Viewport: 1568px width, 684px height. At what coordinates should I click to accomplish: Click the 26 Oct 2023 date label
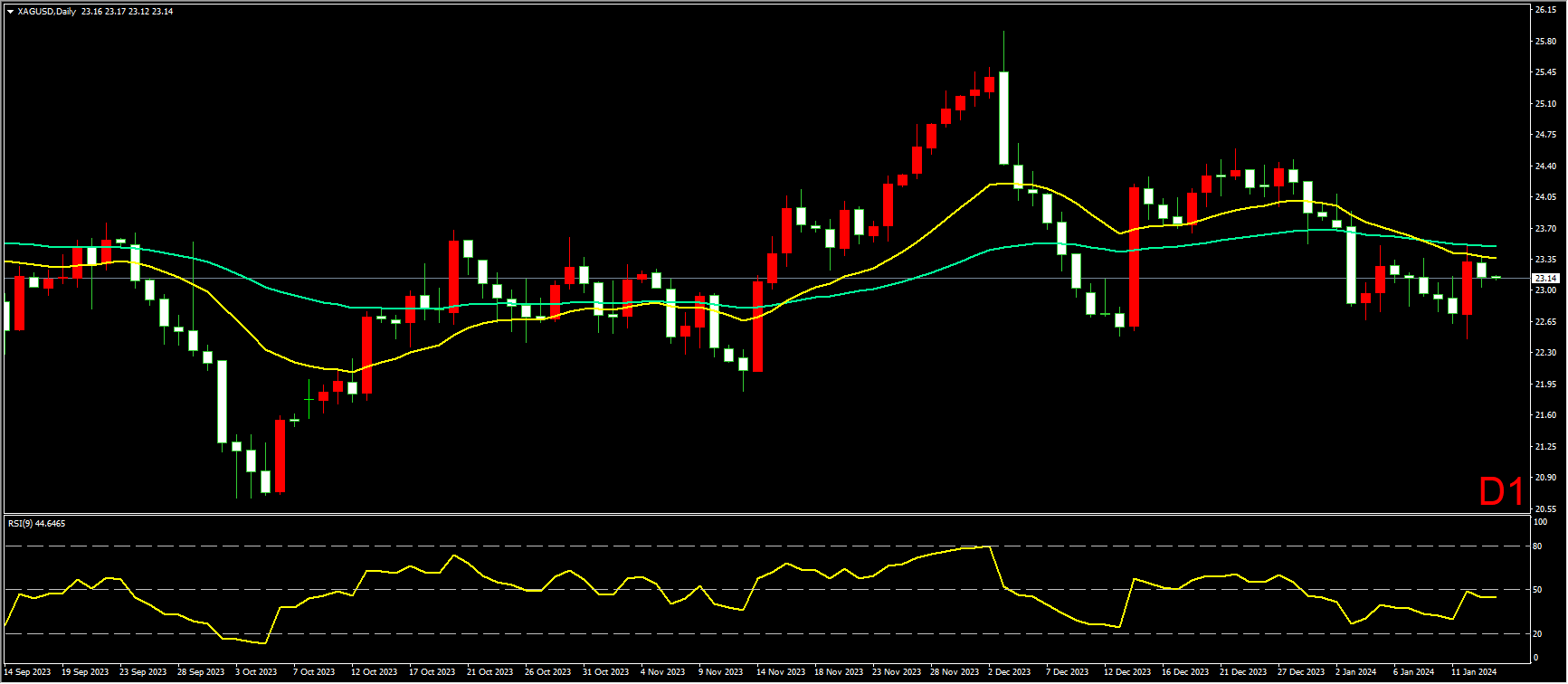(548, 672)
